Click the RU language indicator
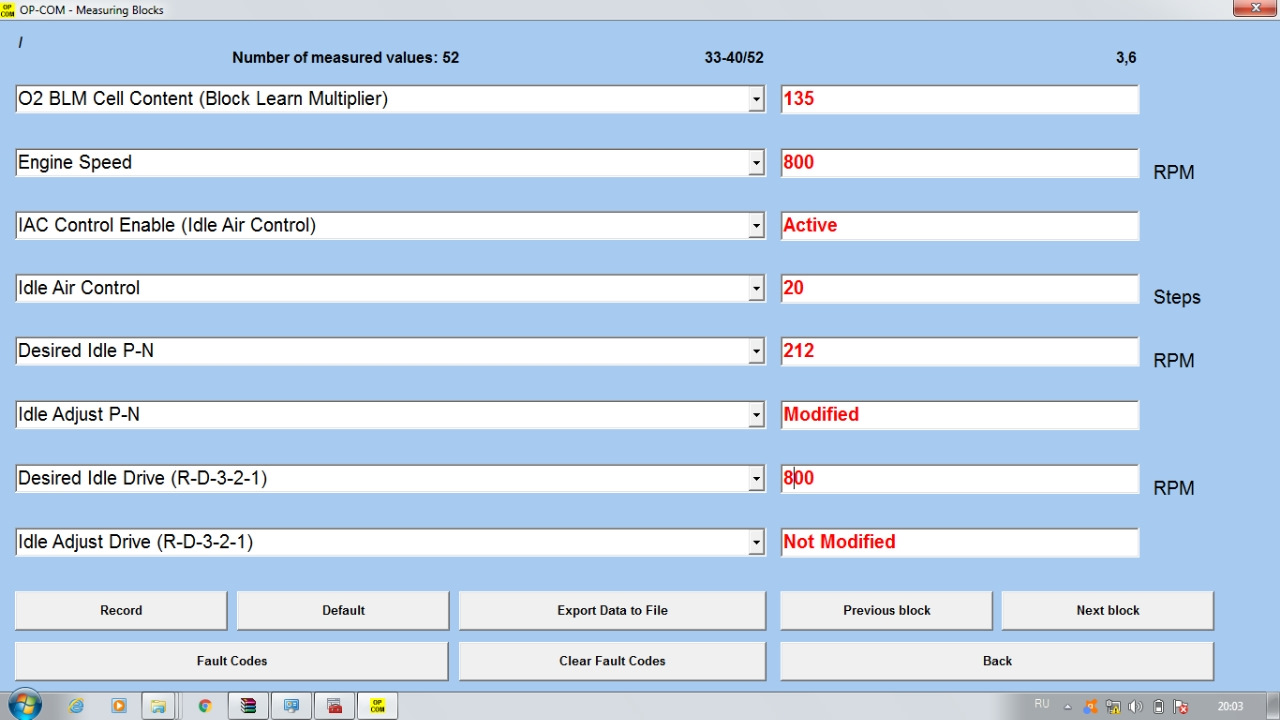Screen dimensions: 1280x720 click(x=1042, y=704)
